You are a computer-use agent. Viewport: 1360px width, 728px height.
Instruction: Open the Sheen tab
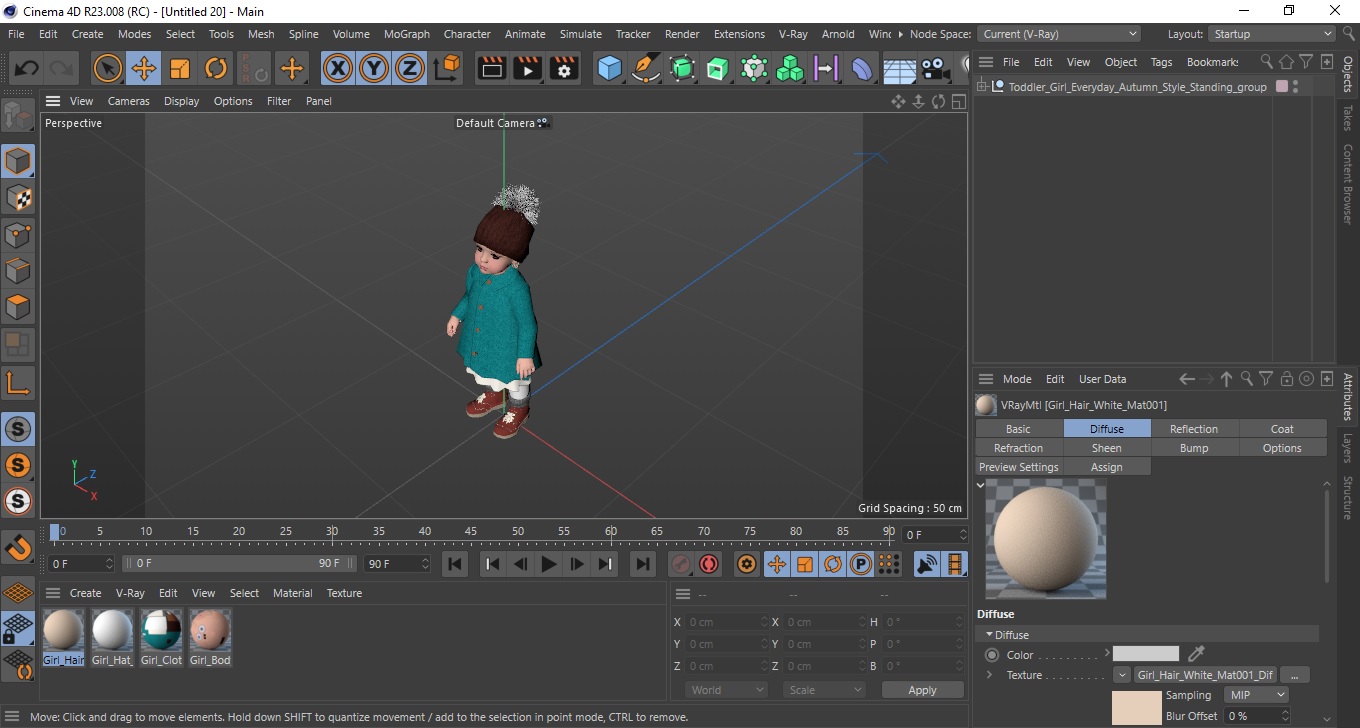click(1107, 448)
